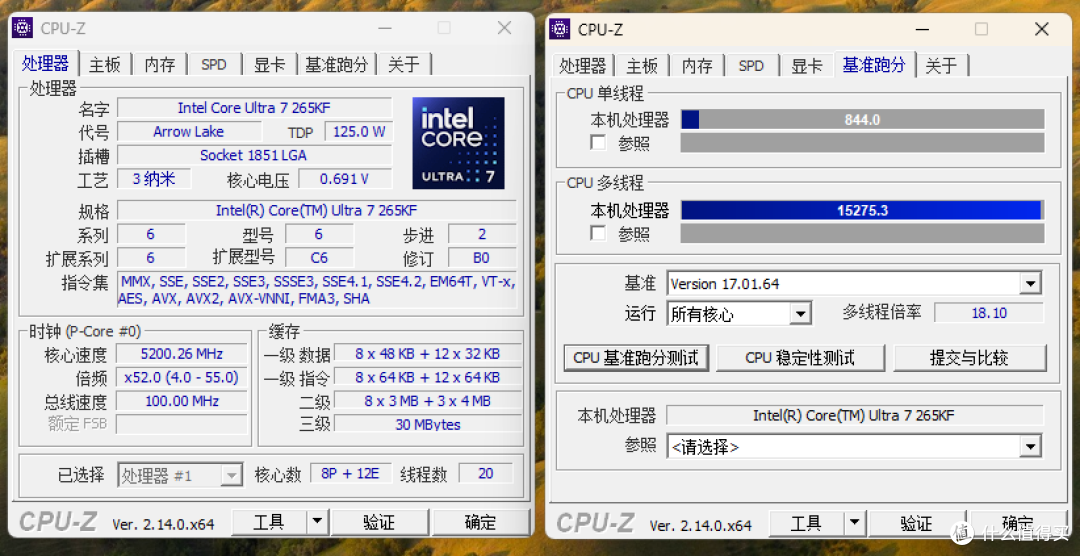Image resolution: width=1080 pixels, height=556 pixels.
Task: Click TDP value 125.0 W
Action: tap(358, 132)
